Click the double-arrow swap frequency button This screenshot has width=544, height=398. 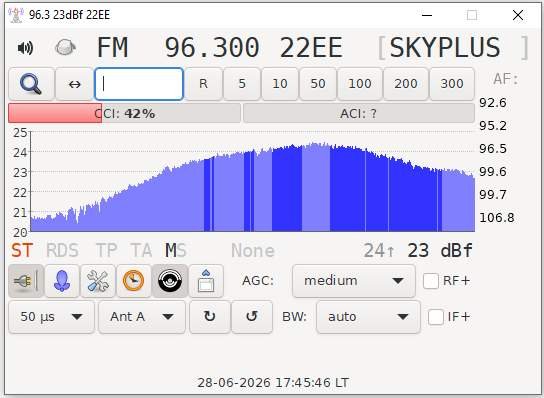(75, 84)
